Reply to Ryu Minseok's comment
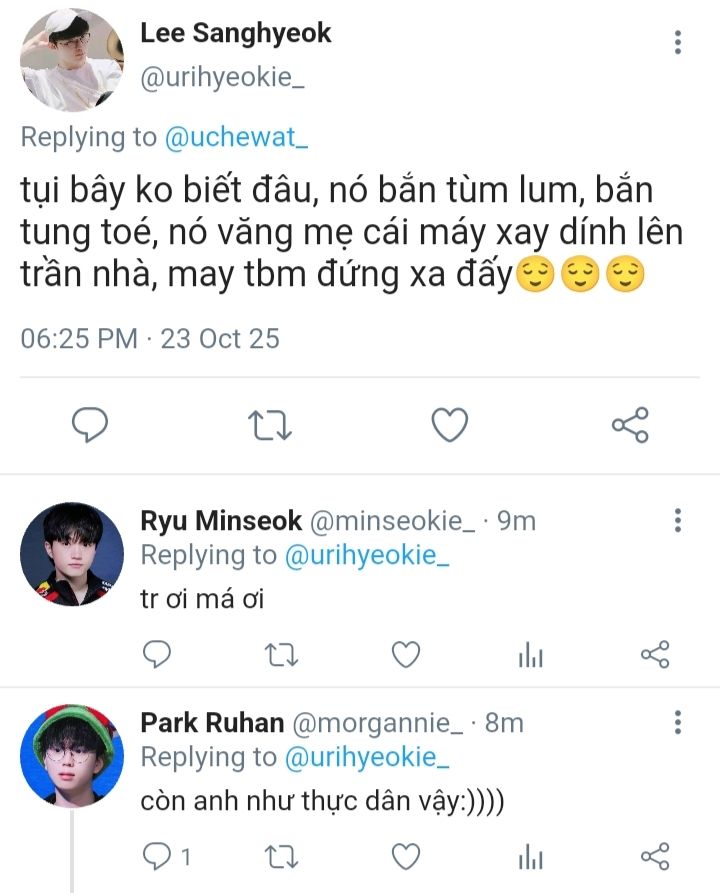Viewport: 720px width, 893px height. (x=156, y=655)
